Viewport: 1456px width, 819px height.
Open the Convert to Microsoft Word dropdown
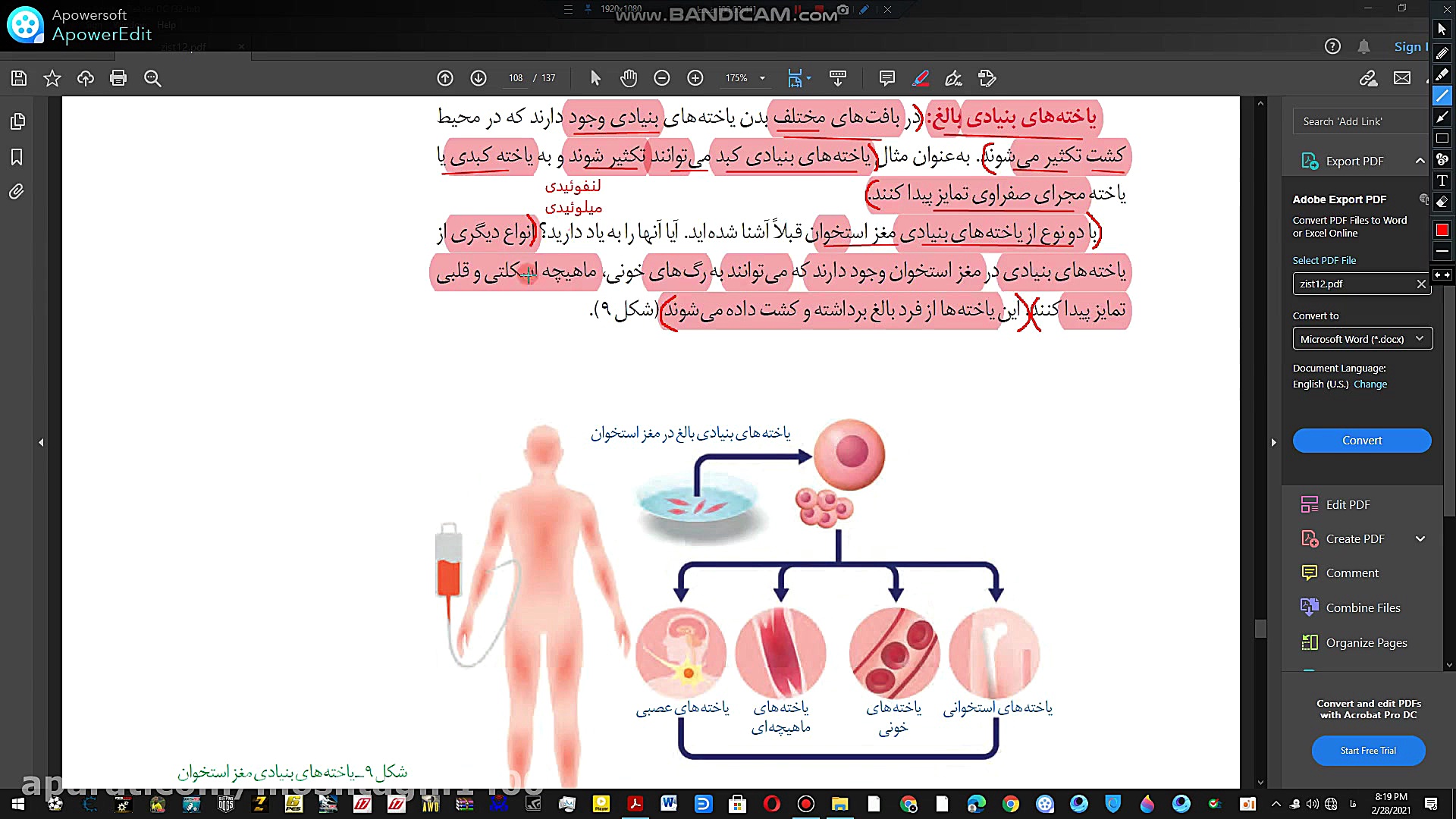click(1363, 339)
